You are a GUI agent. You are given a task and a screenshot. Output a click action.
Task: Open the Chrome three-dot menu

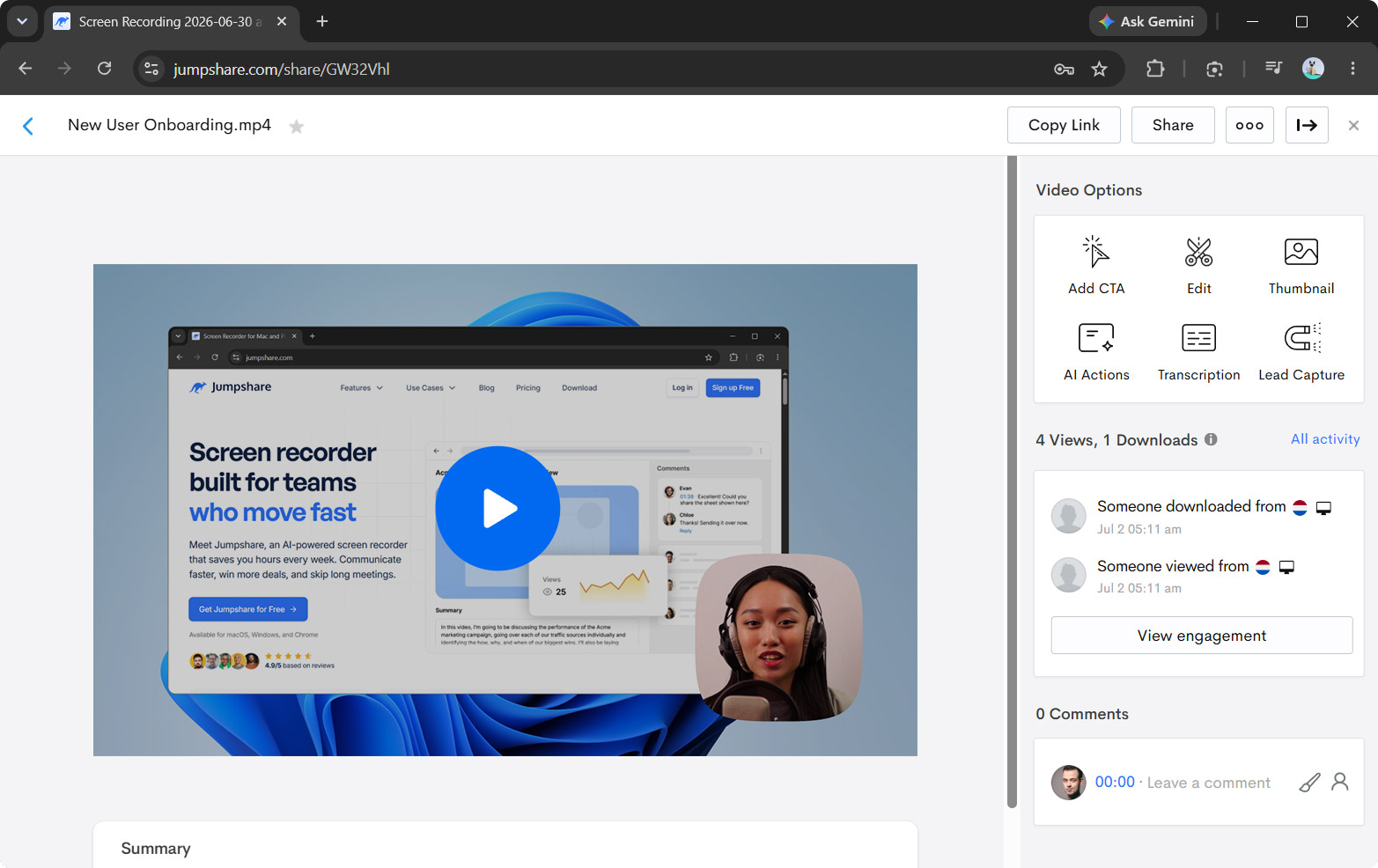coord(1352,69)
